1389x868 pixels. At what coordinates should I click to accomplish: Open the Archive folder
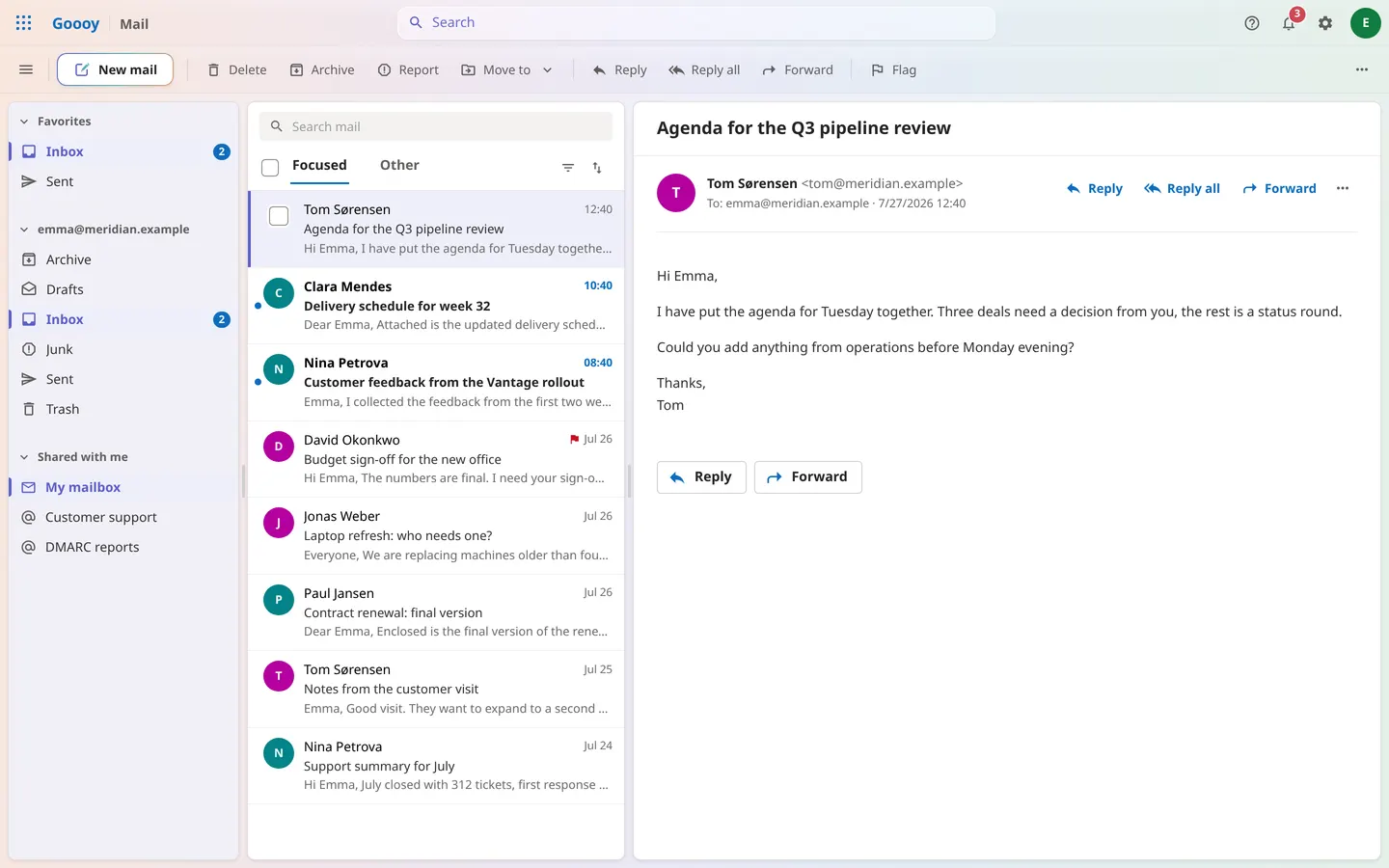123,259
